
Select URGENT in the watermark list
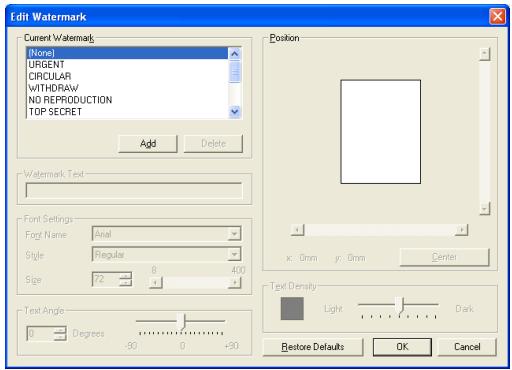click(127, 65)
